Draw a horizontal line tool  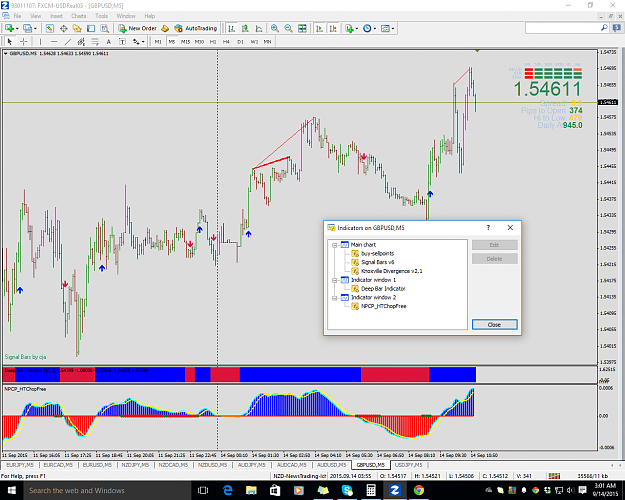pyautogui.click(x=54, y=41)
